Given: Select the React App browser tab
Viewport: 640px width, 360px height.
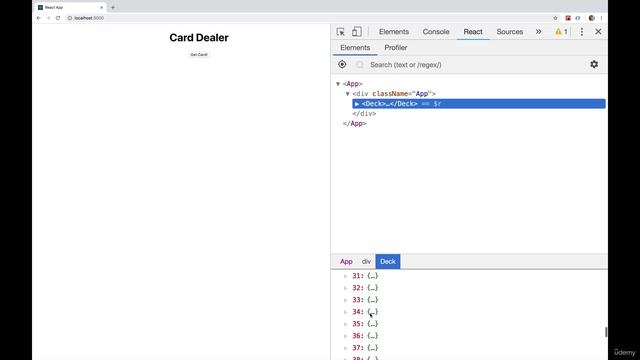Looking at the screenshot, I should (70, 7).
